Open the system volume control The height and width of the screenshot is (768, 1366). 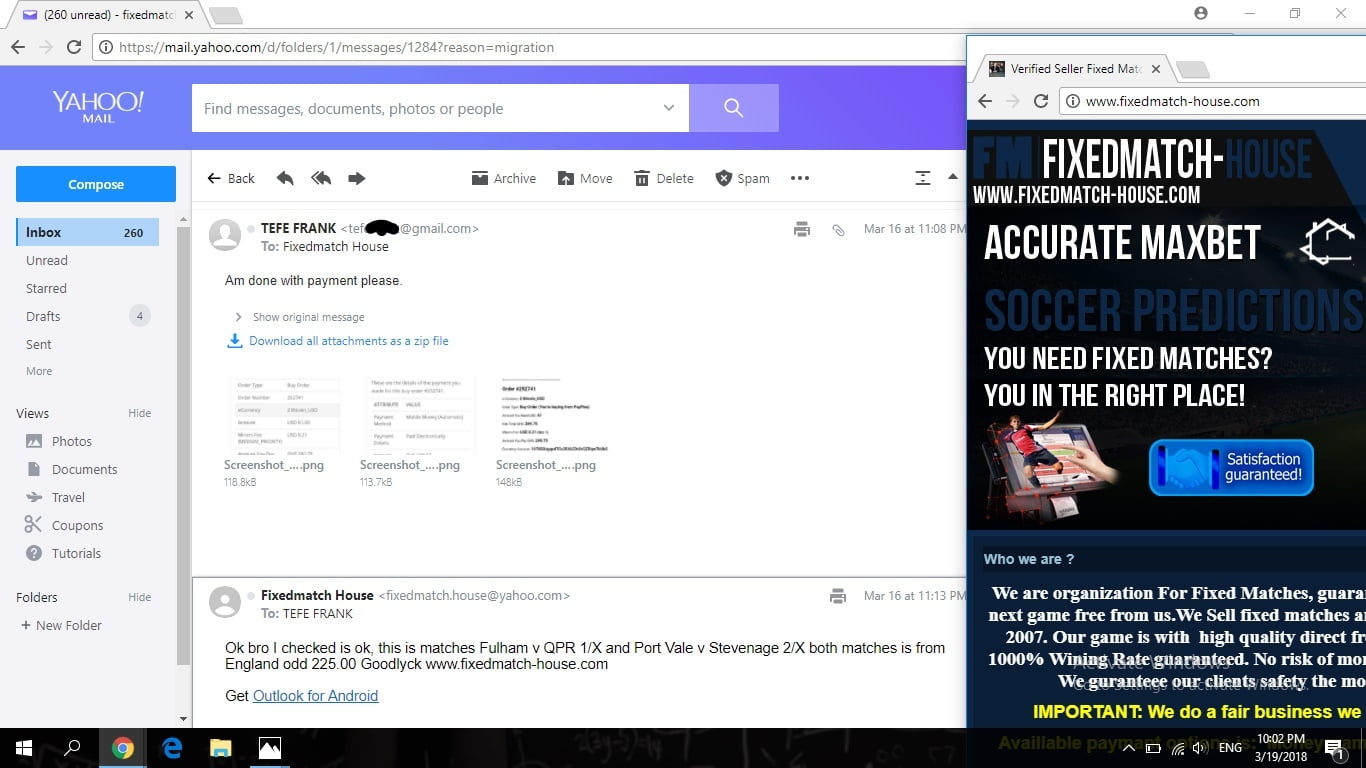pyautogui.click(x=1200, y=748)
